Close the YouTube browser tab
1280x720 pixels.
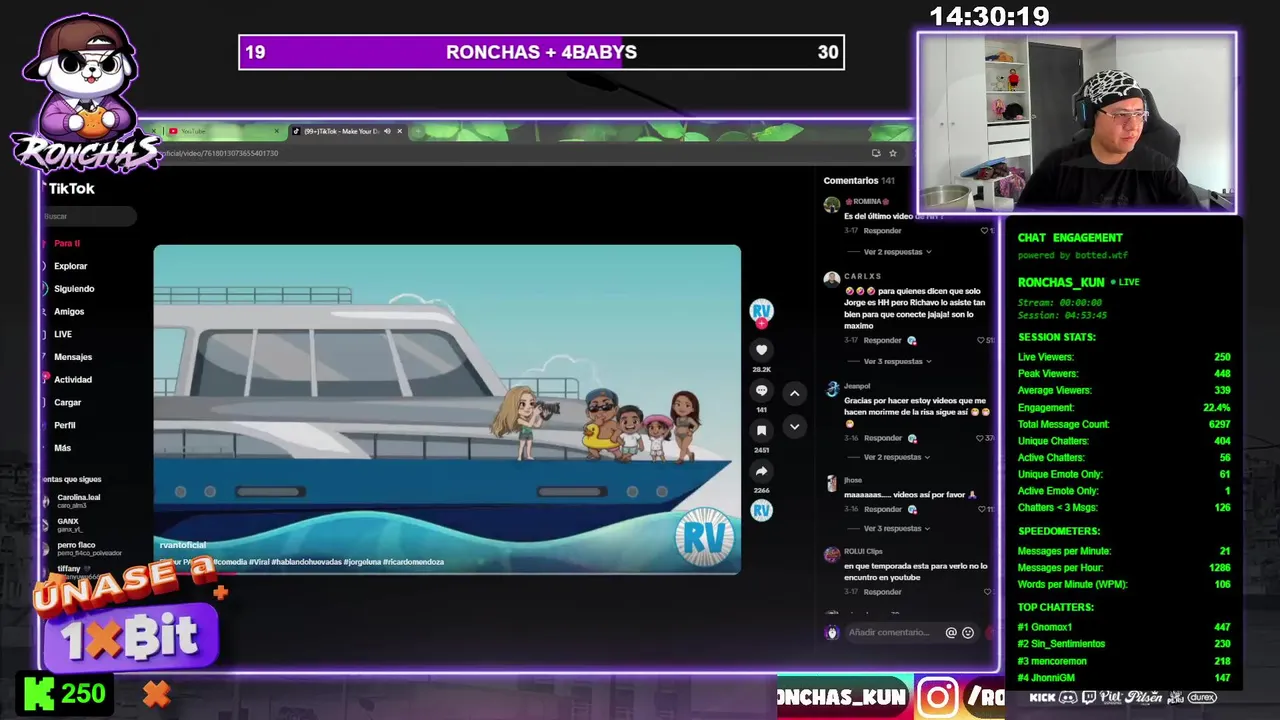click(x=277, y=131)
